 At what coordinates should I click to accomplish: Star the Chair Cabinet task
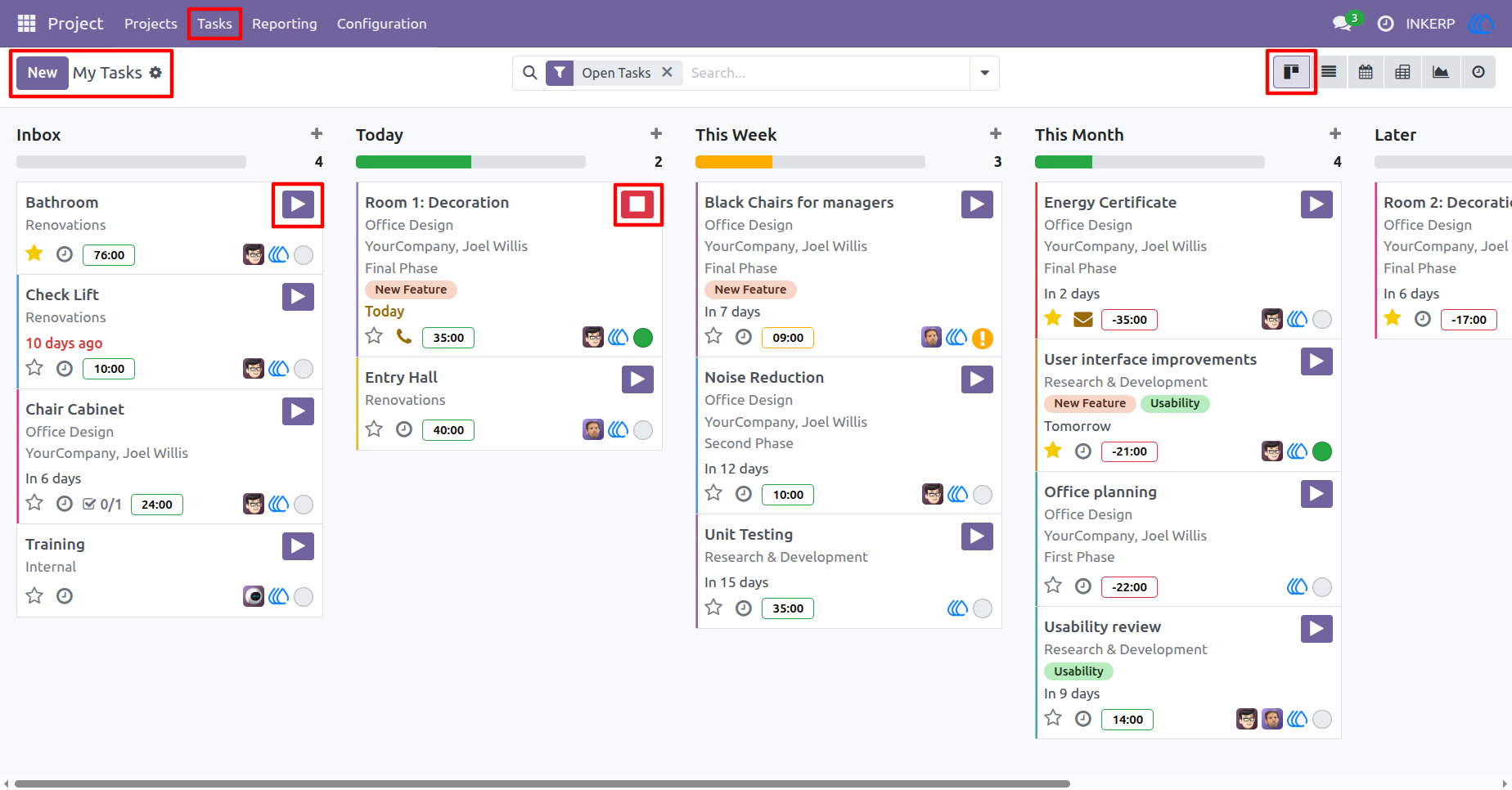(x=34, y=503)
